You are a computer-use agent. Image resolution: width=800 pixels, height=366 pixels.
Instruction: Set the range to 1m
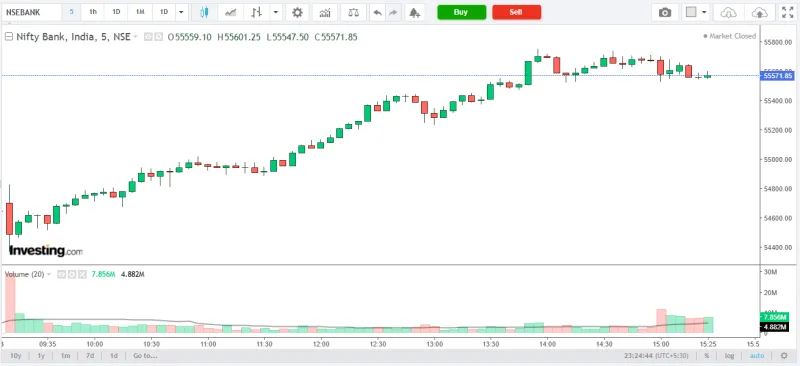(x=66, y=356)
